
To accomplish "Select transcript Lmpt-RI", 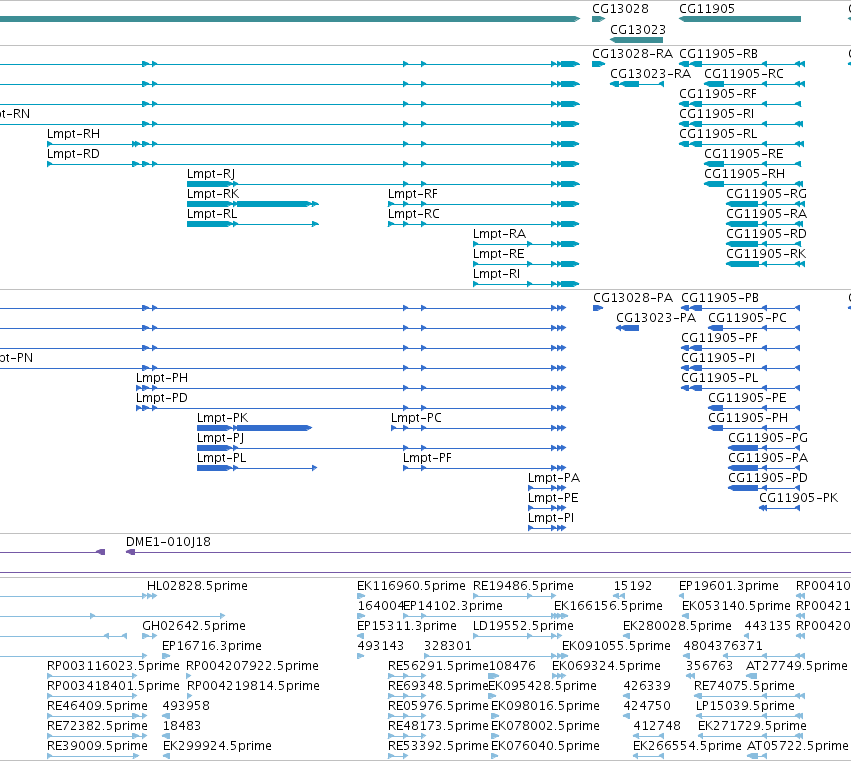I will pyautogui.click(x=496, y=275).
